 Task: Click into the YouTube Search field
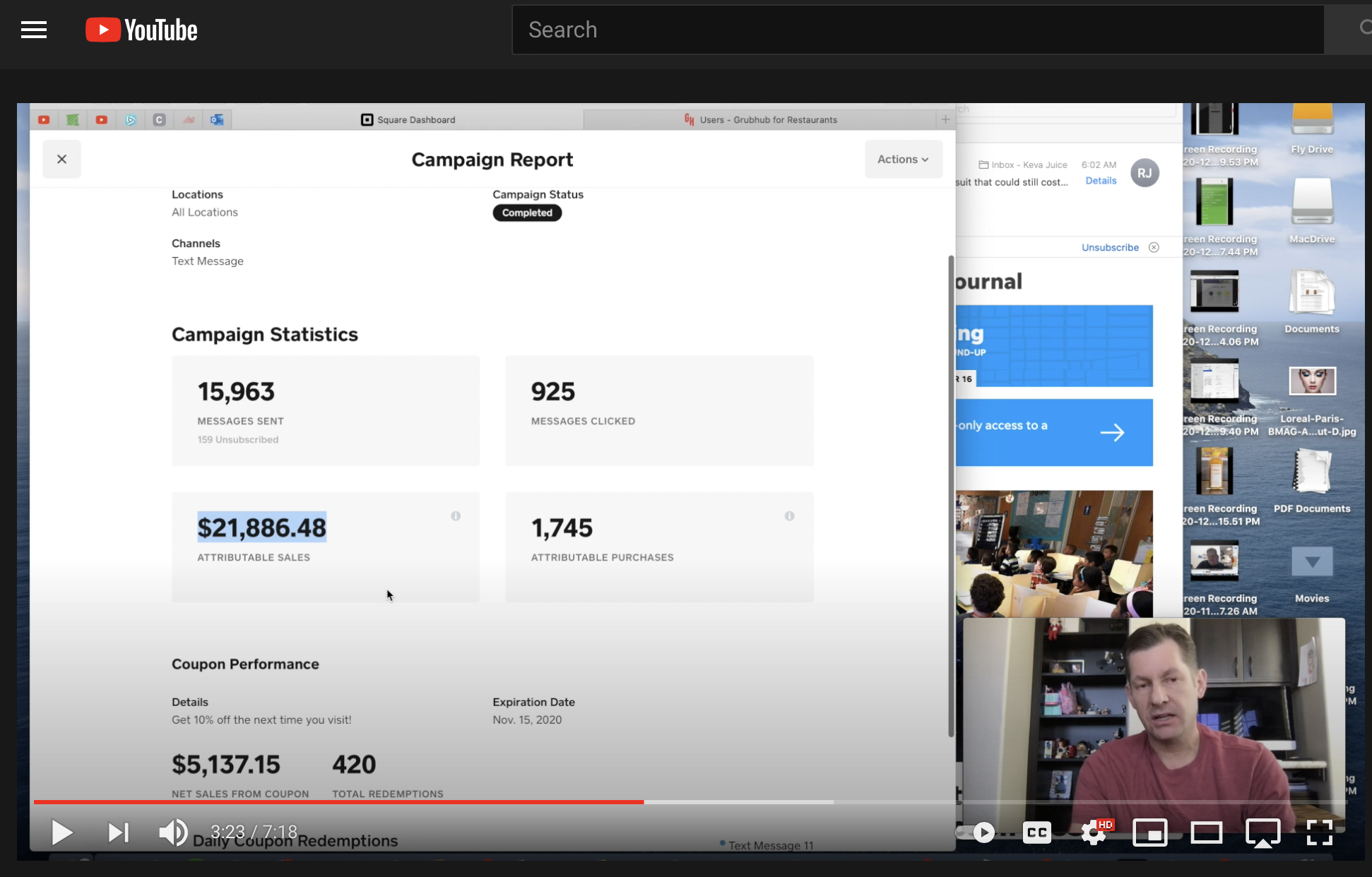tap(917, 30)
